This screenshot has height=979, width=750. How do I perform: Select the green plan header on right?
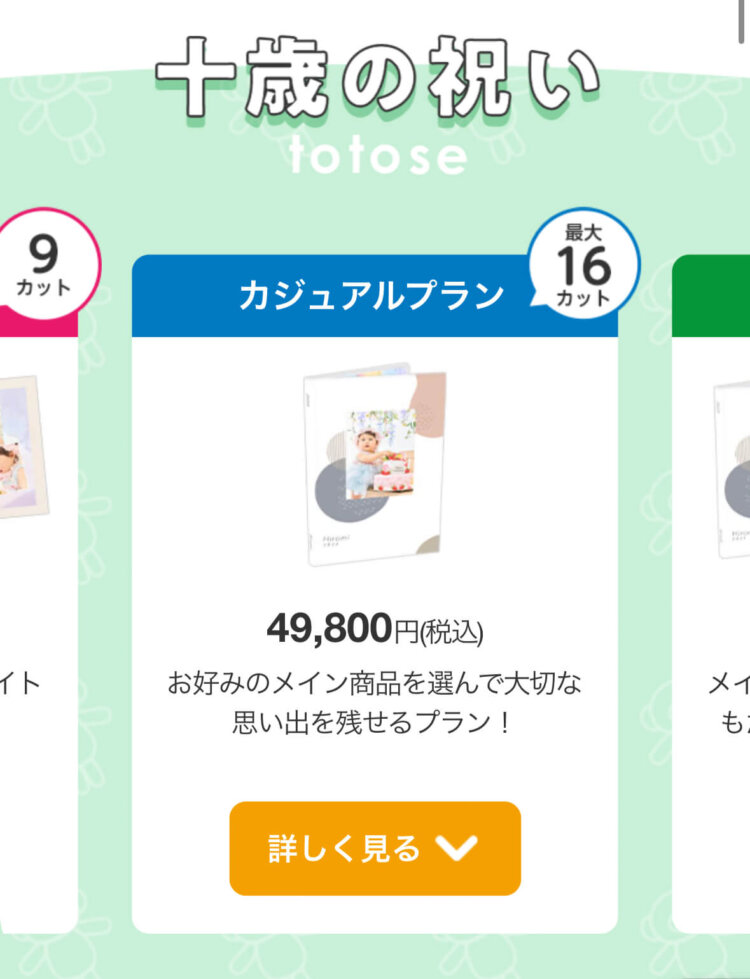(x=711, y=295)
